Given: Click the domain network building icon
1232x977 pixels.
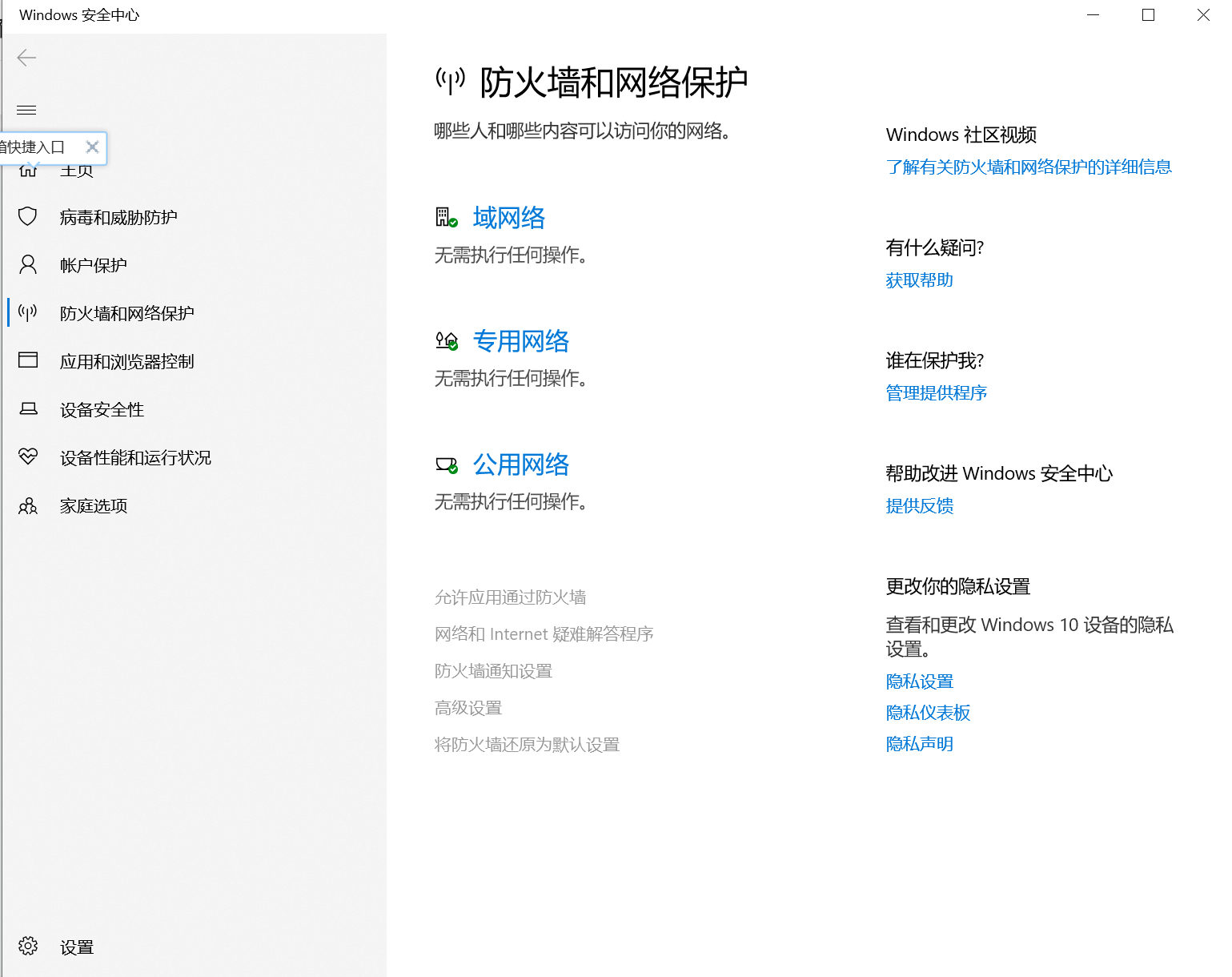Looking at the screenshot, I should [447, 217].
